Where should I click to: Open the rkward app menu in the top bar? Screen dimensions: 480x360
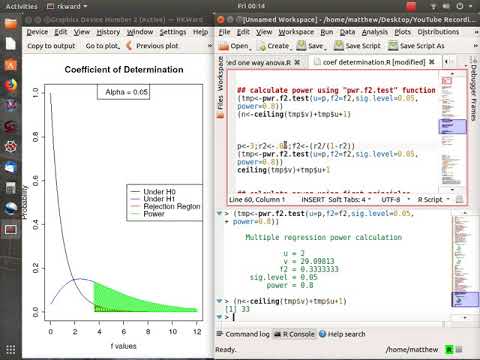(67, 6)
